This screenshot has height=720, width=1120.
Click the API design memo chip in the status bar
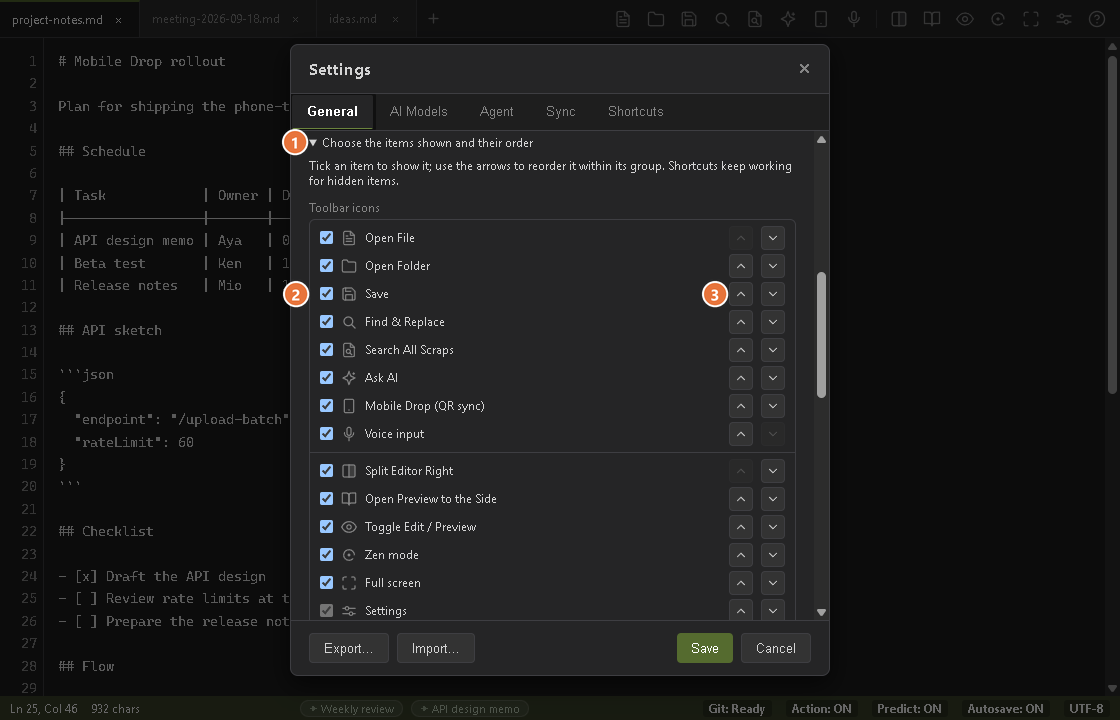[470, 709]
